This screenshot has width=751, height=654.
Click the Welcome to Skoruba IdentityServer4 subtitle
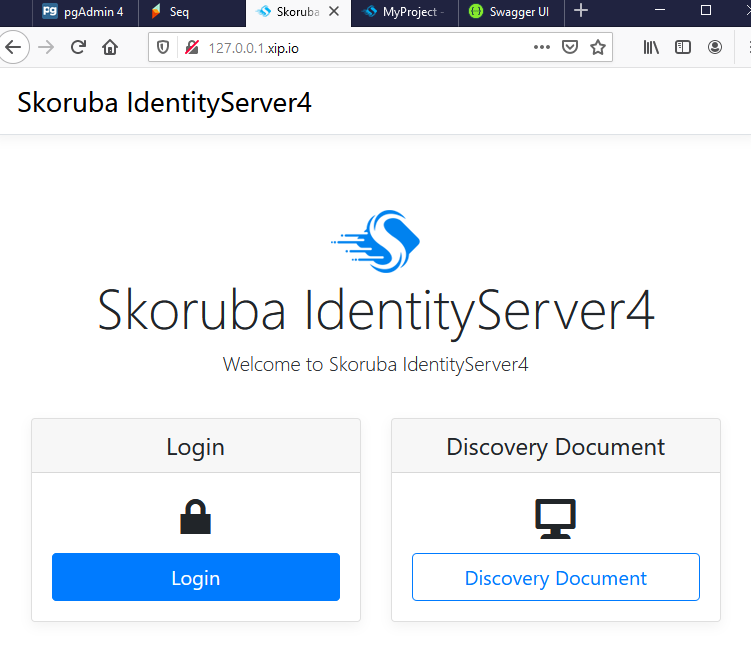376,365
